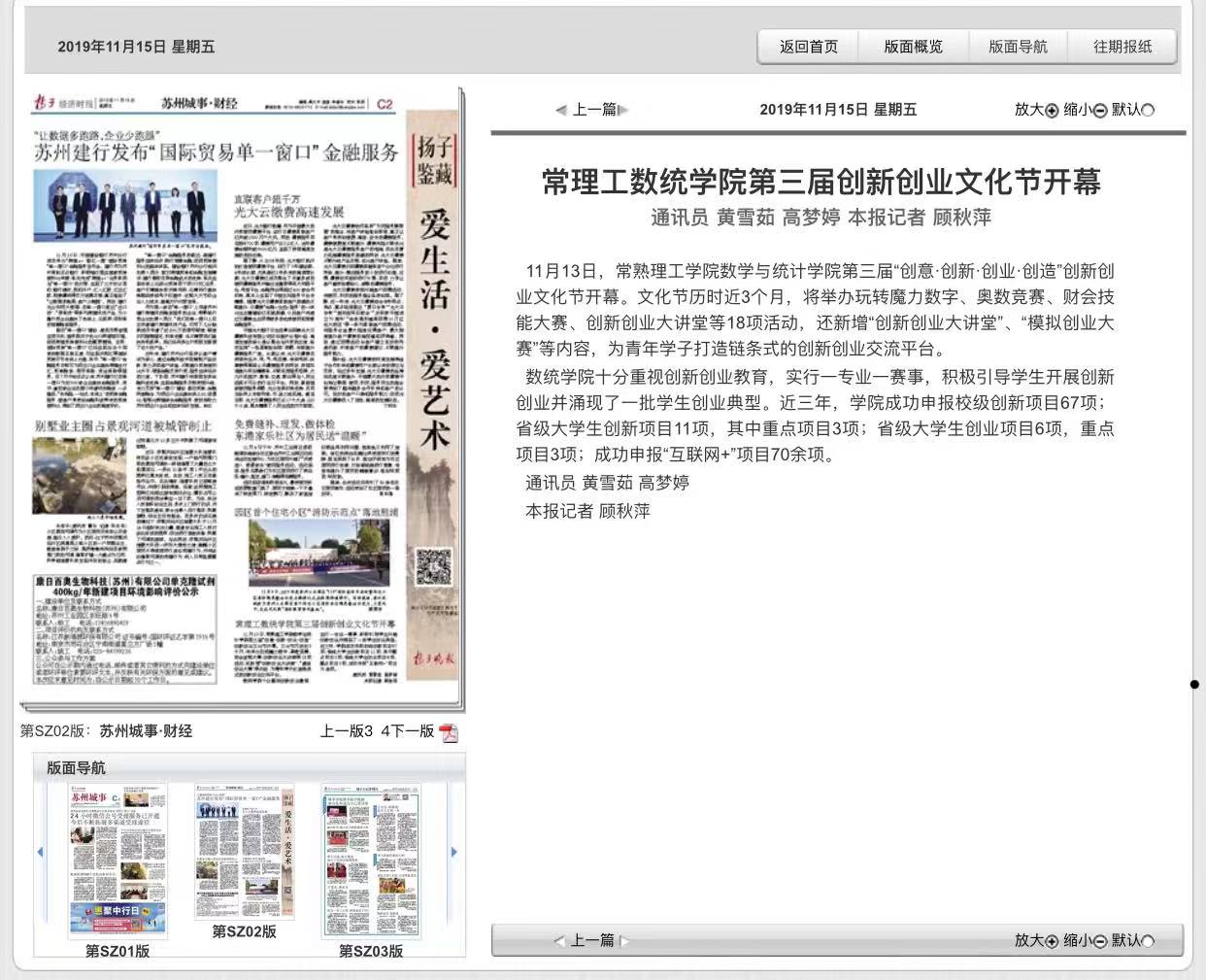Click the bottom zoom-out minus icon
This screenshot has height=980, width=1206.
1100,941
